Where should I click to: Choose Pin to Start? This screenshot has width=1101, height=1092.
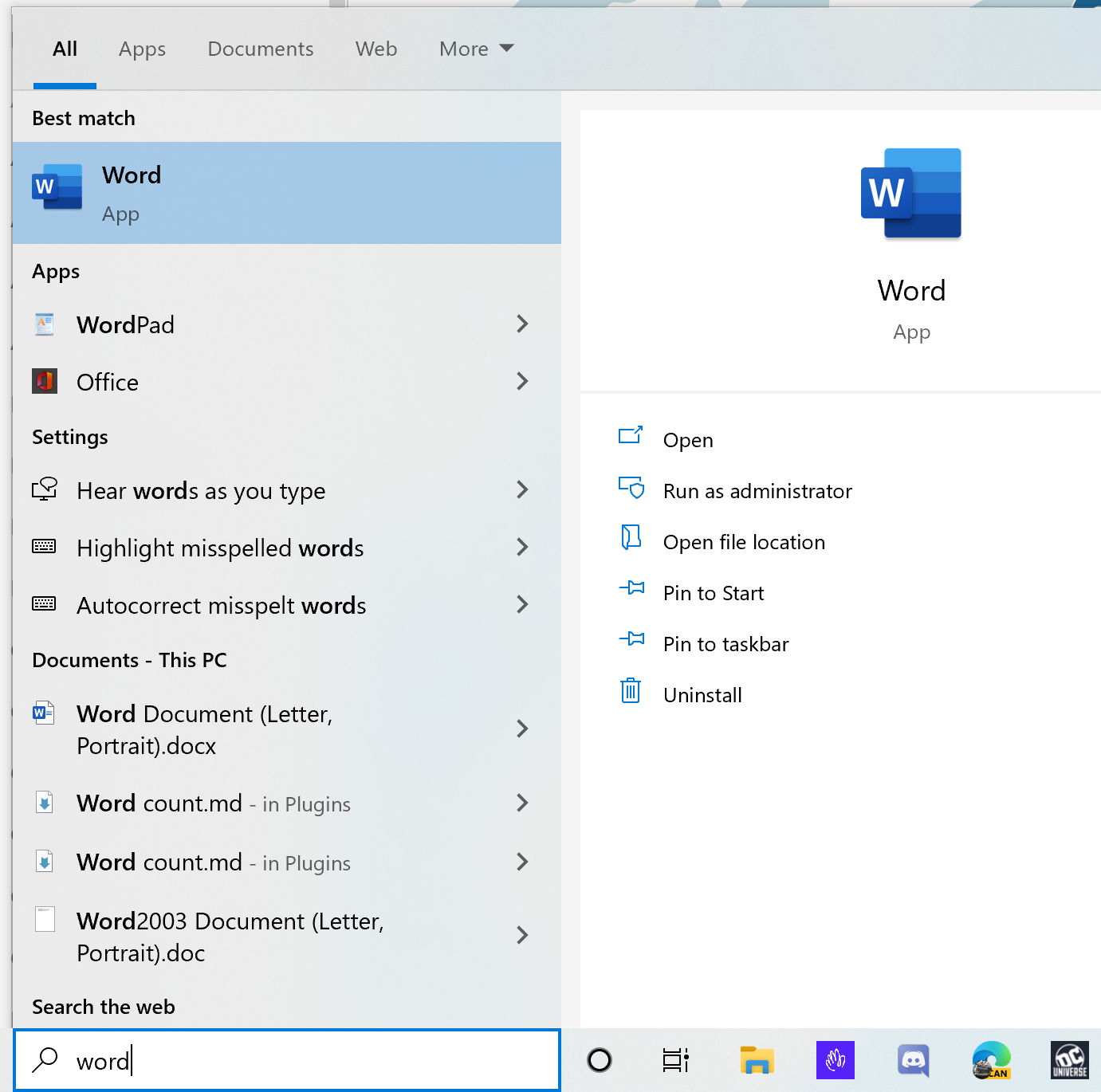coord(714,593)
